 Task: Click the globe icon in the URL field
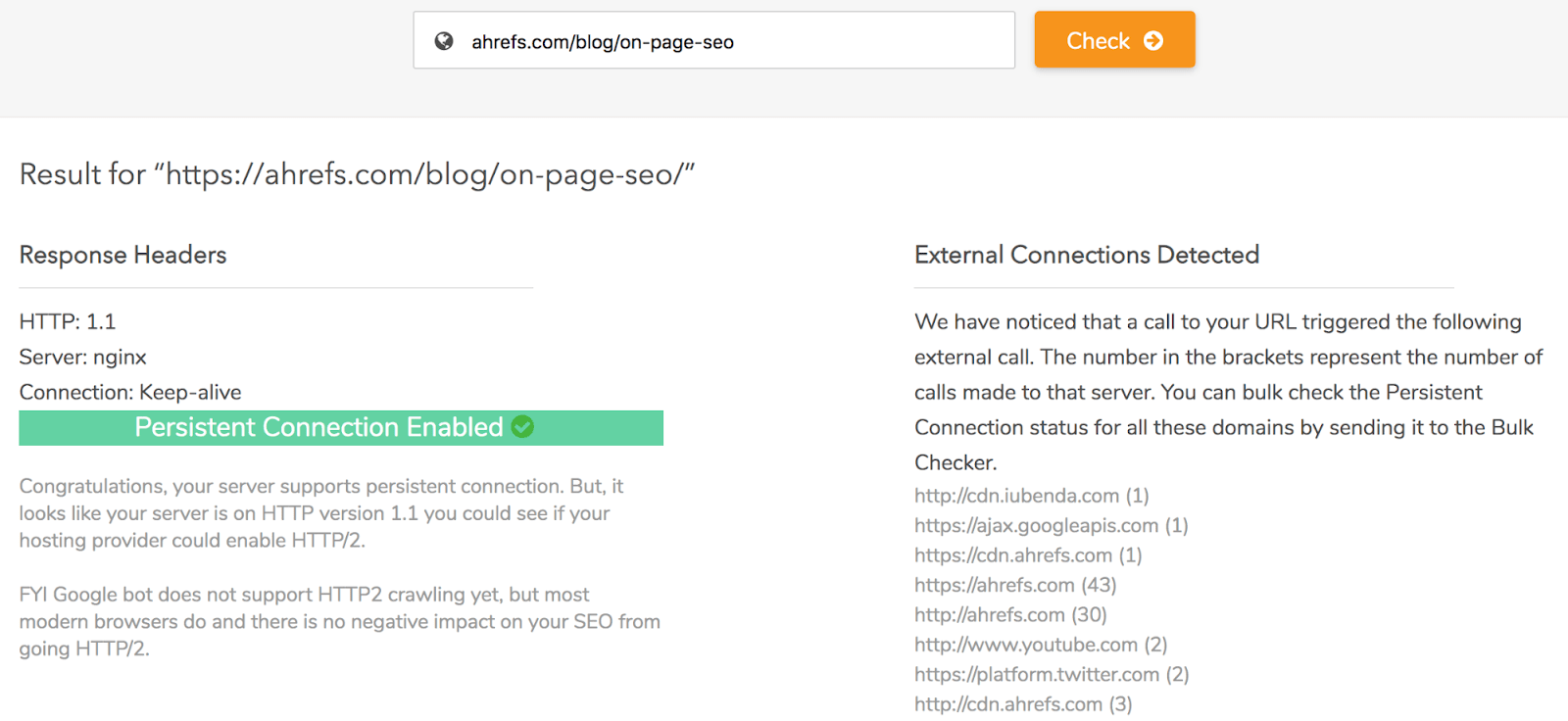click(x=446, y=40)
